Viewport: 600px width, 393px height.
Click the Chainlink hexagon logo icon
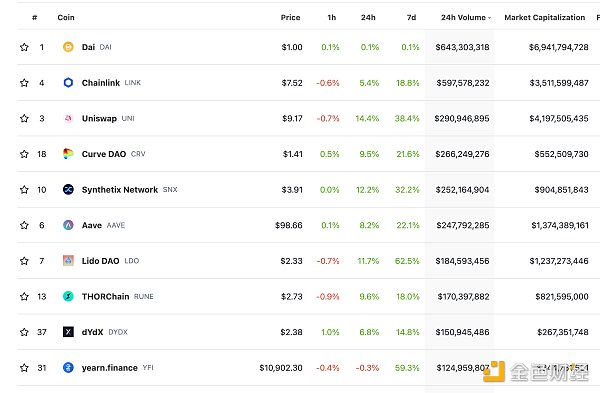(x=68, y=83)
